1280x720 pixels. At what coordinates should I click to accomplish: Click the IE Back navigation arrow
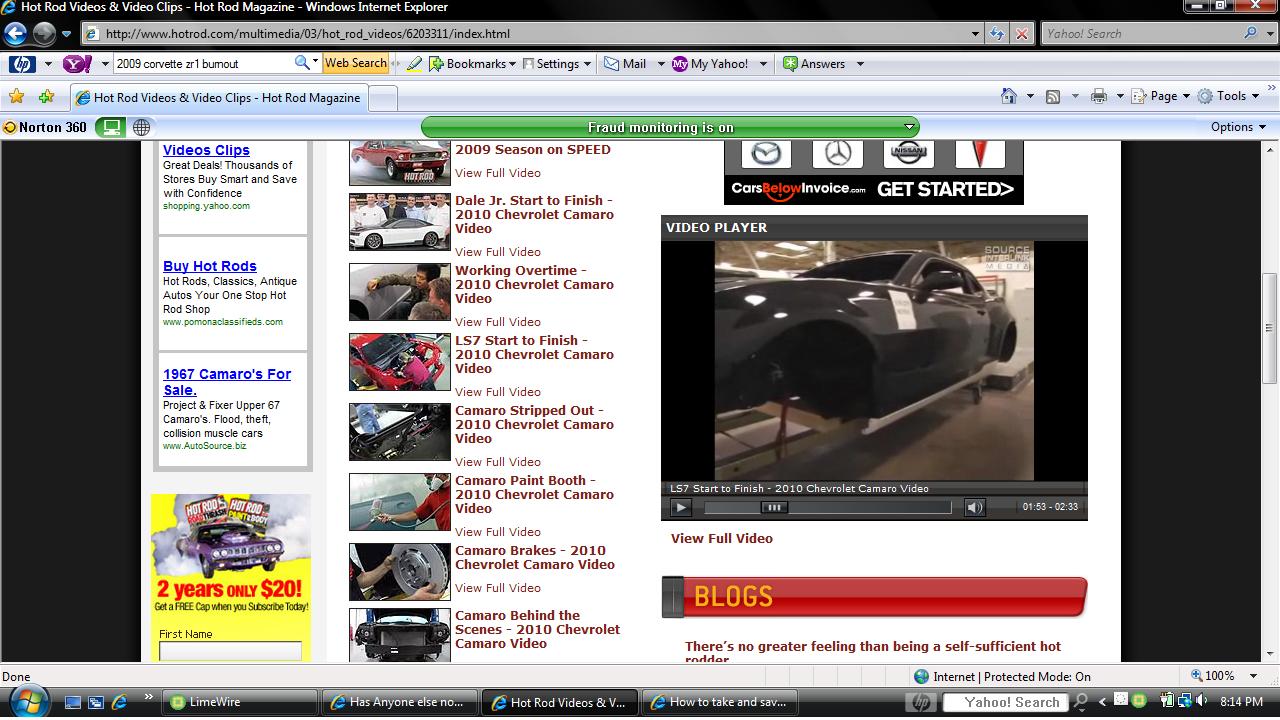point(15,34)
